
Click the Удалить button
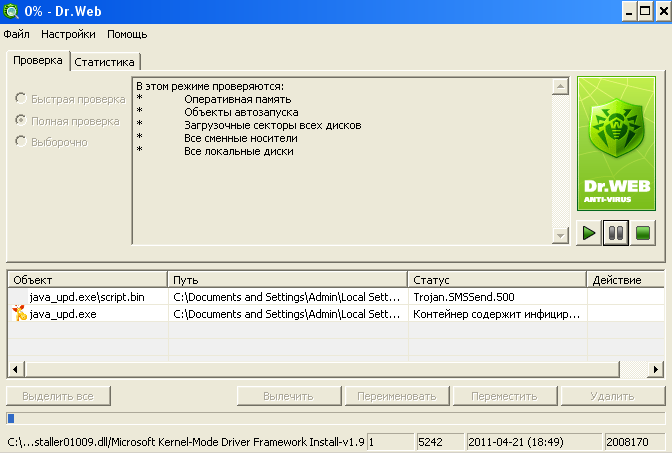click(x=612, y=396)
